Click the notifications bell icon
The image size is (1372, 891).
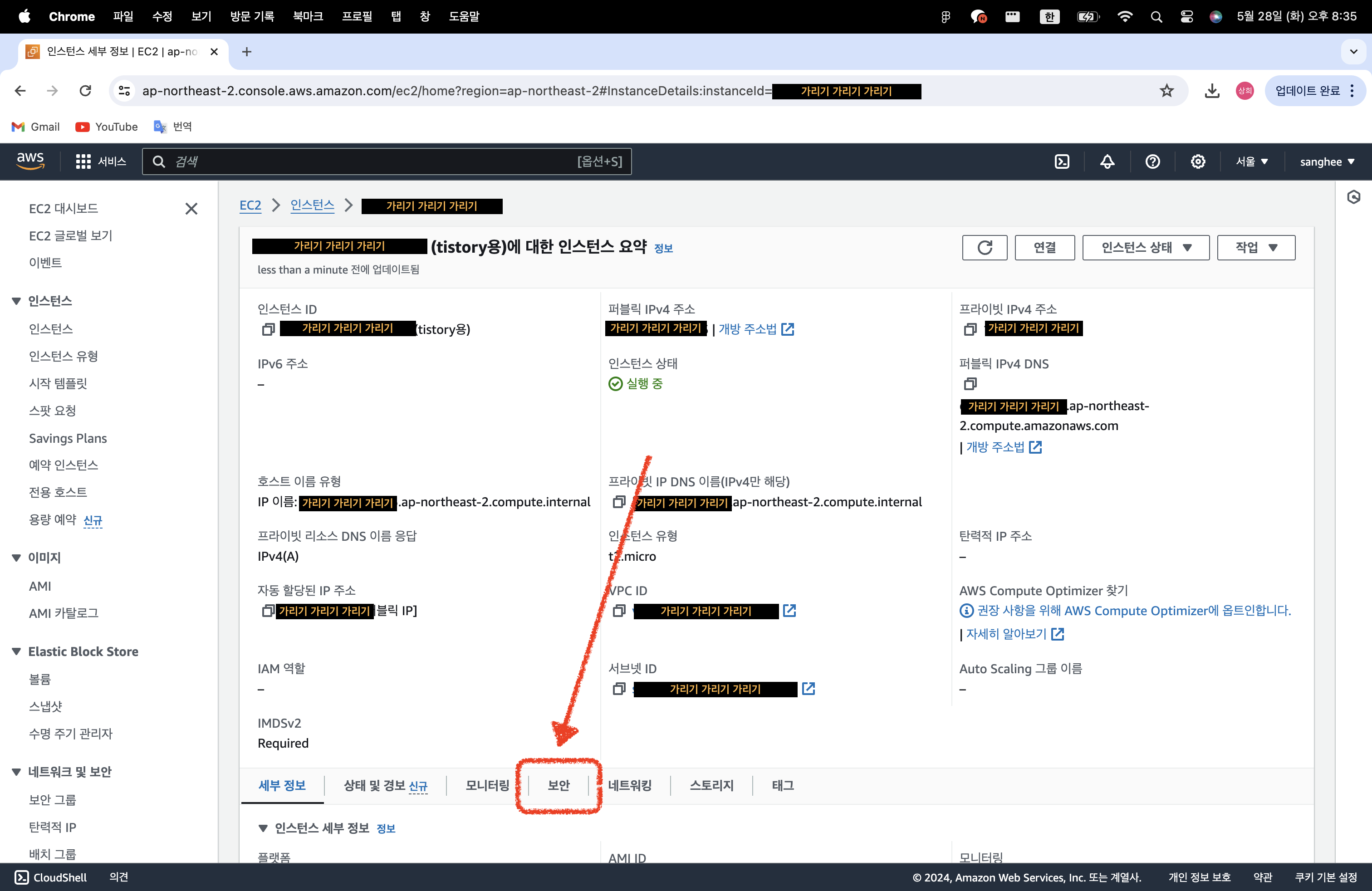point(1107,162)
